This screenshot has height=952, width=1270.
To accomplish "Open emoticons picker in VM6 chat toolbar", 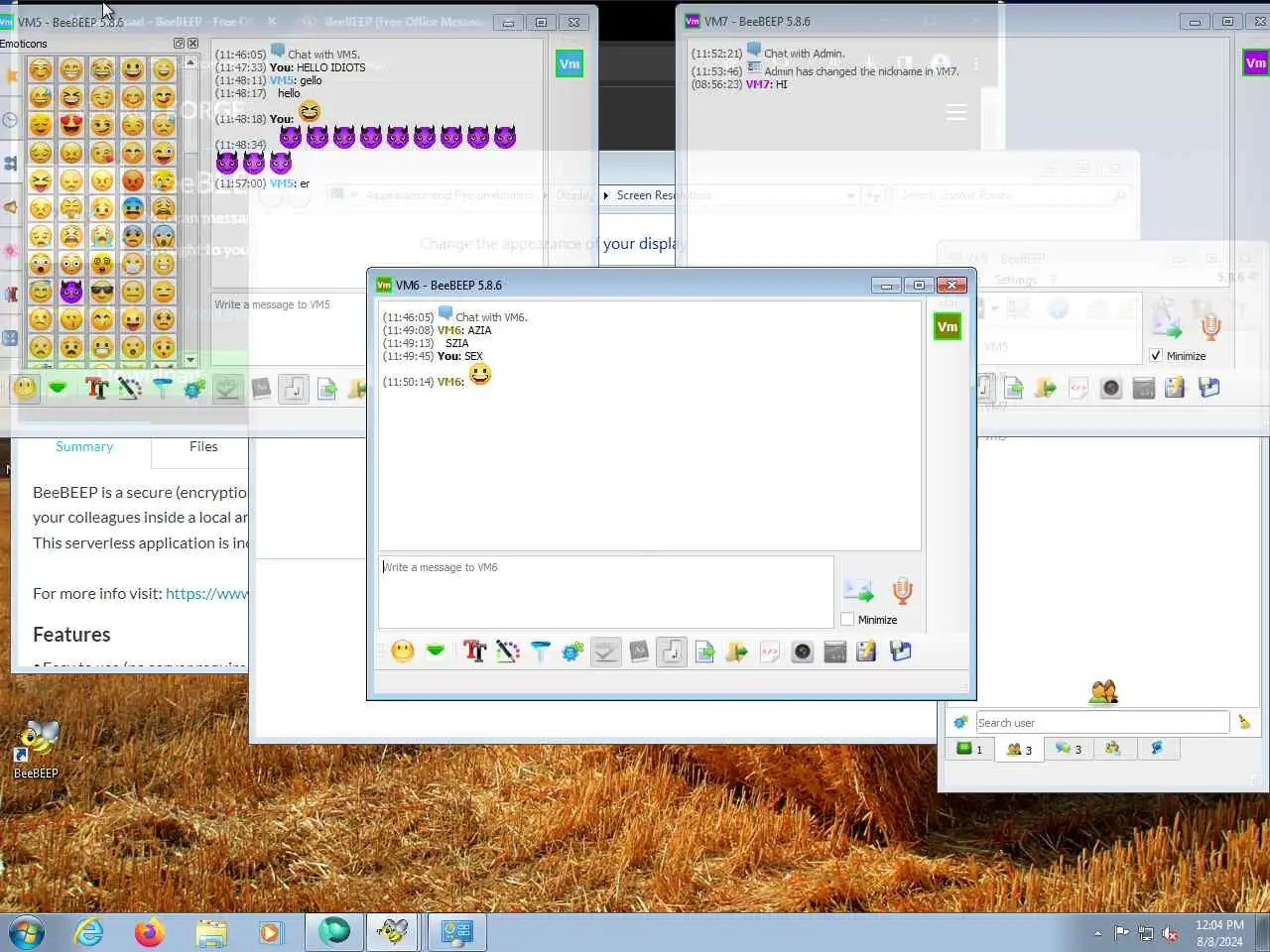I will [403, 652].
